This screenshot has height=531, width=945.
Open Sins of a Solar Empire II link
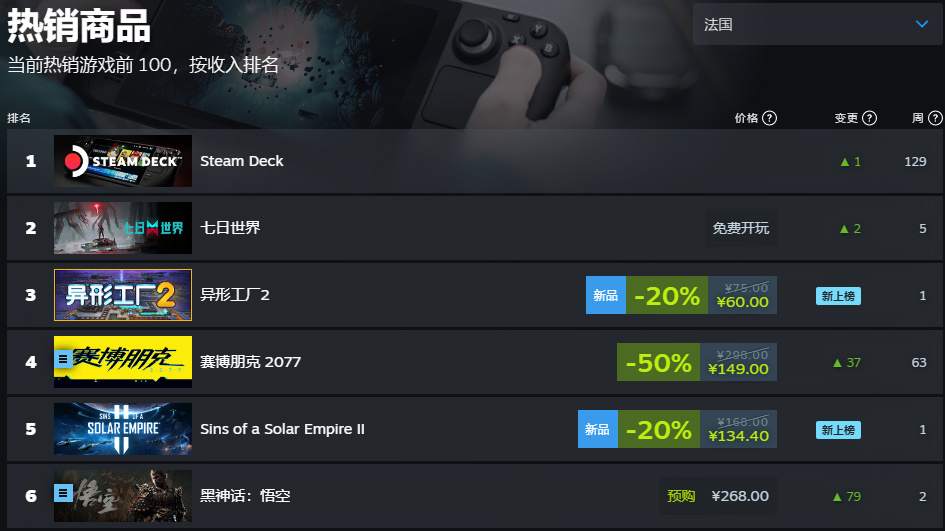(282, 429)
